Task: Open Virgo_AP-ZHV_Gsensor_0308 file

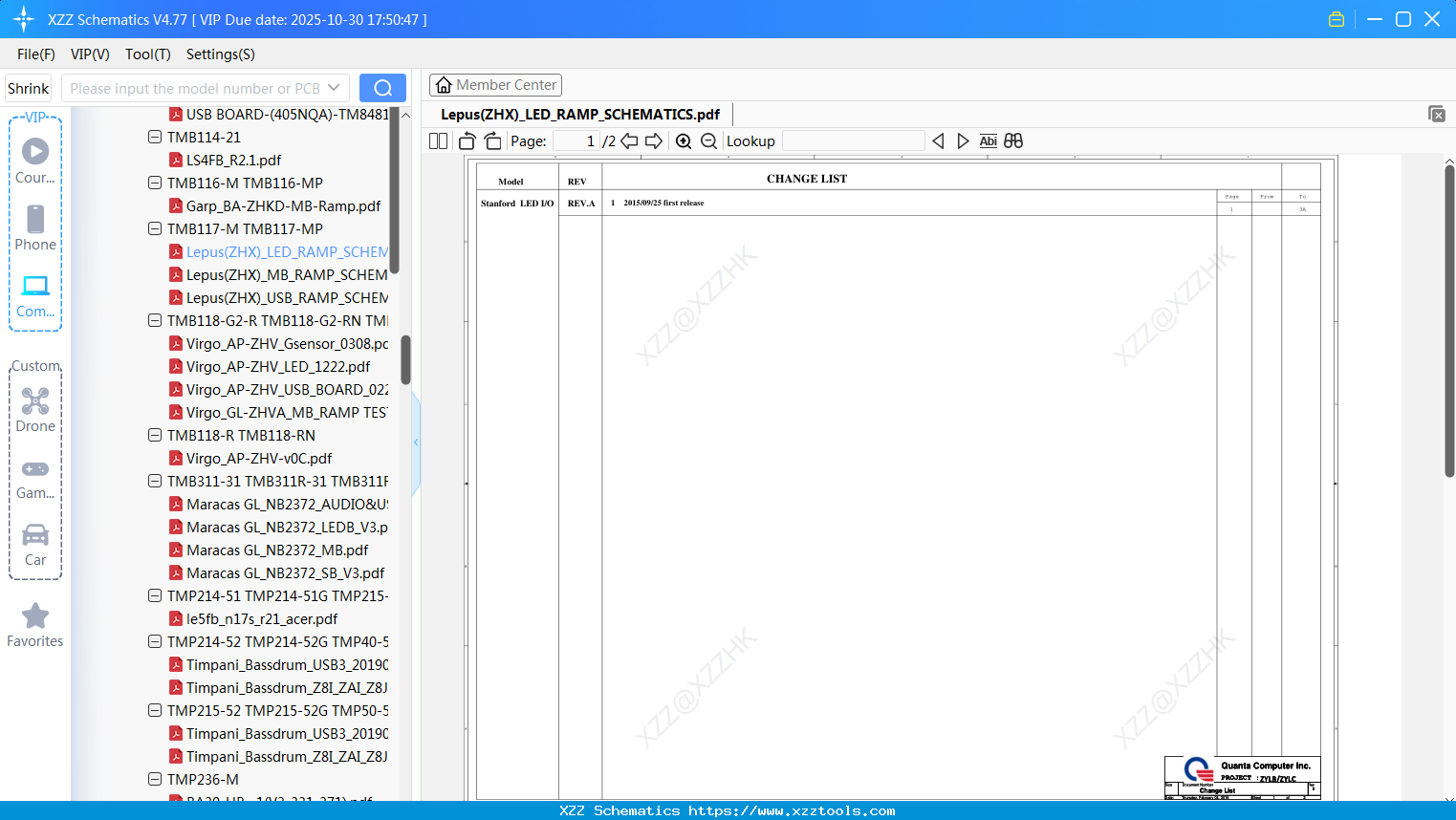Action: [287, 343]
